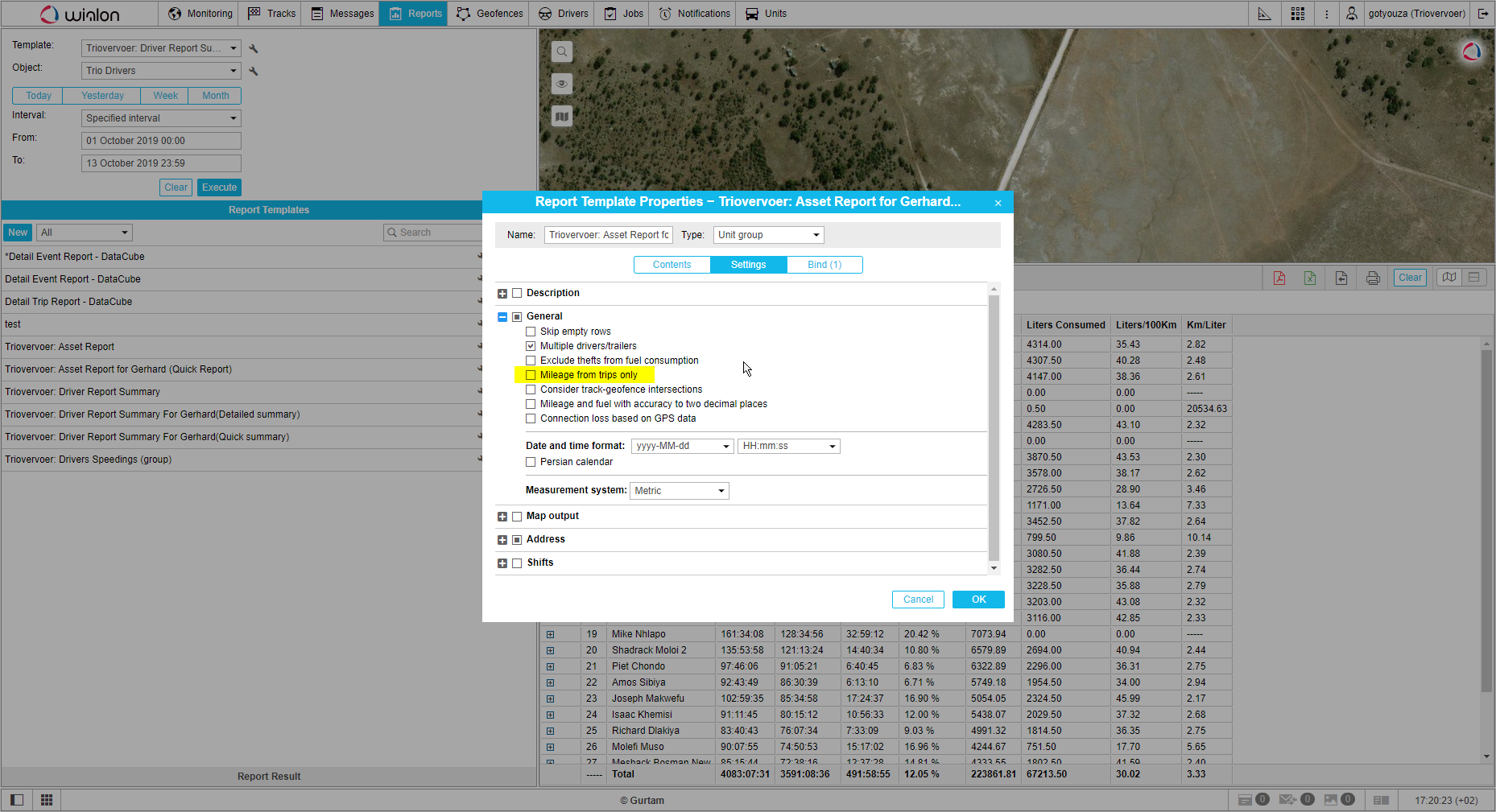
Task: Open the Geofences menu tab
Action: pyautogui.click(x=490, y=14)
